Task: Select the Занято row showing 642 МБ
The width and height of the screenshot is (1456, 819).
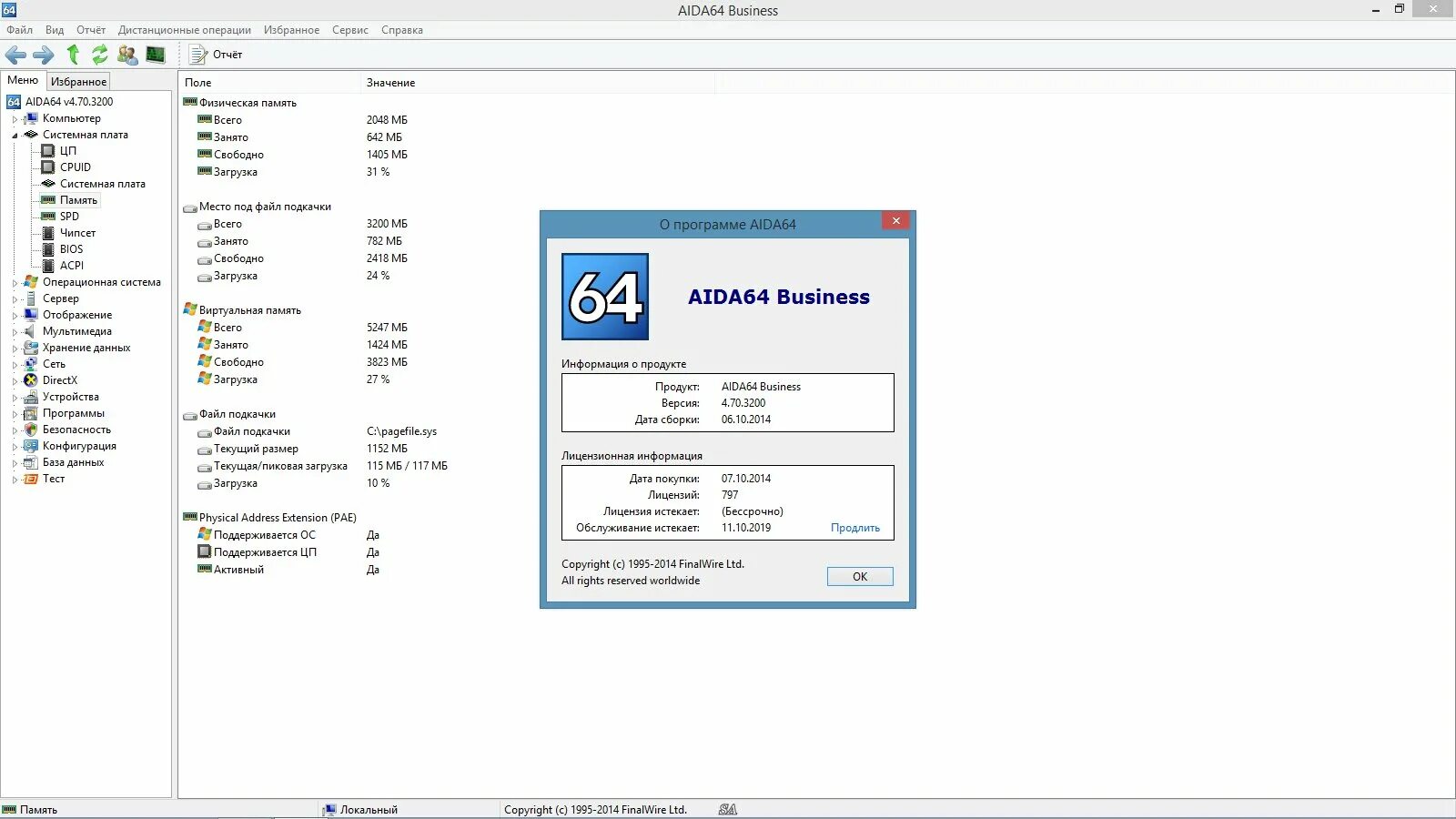Action: [x=299, y=137]
